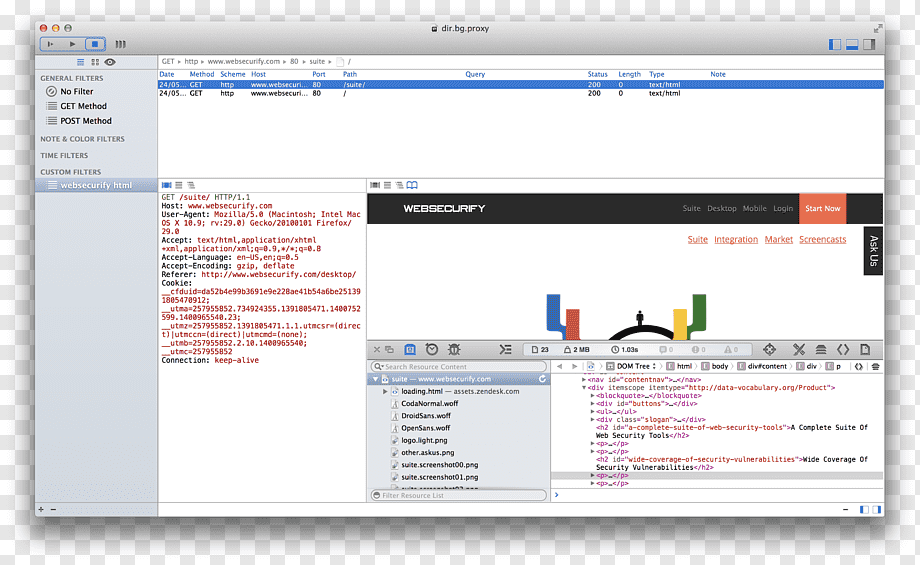This screenshot has width=920, height=565.
Task: Click the play proxy button
Action: 72,44
